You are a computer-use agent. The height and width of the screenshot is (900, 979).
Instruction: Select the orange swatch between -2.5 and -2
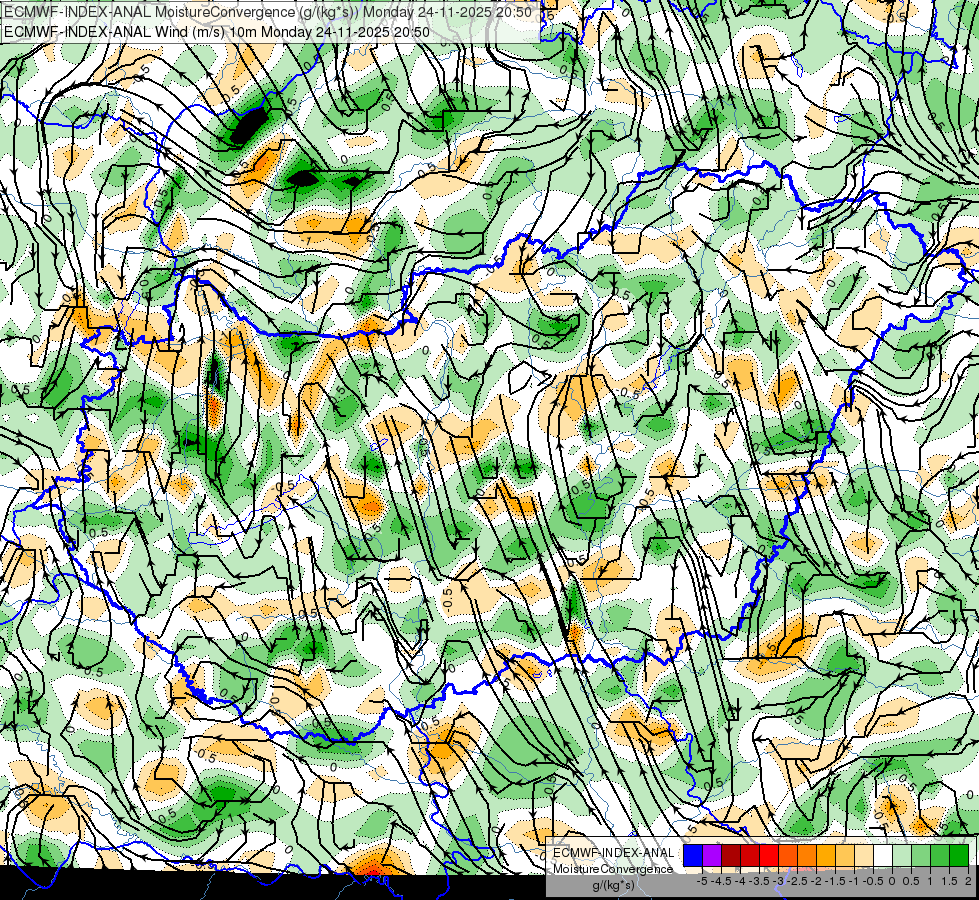(x=807, y=856)
